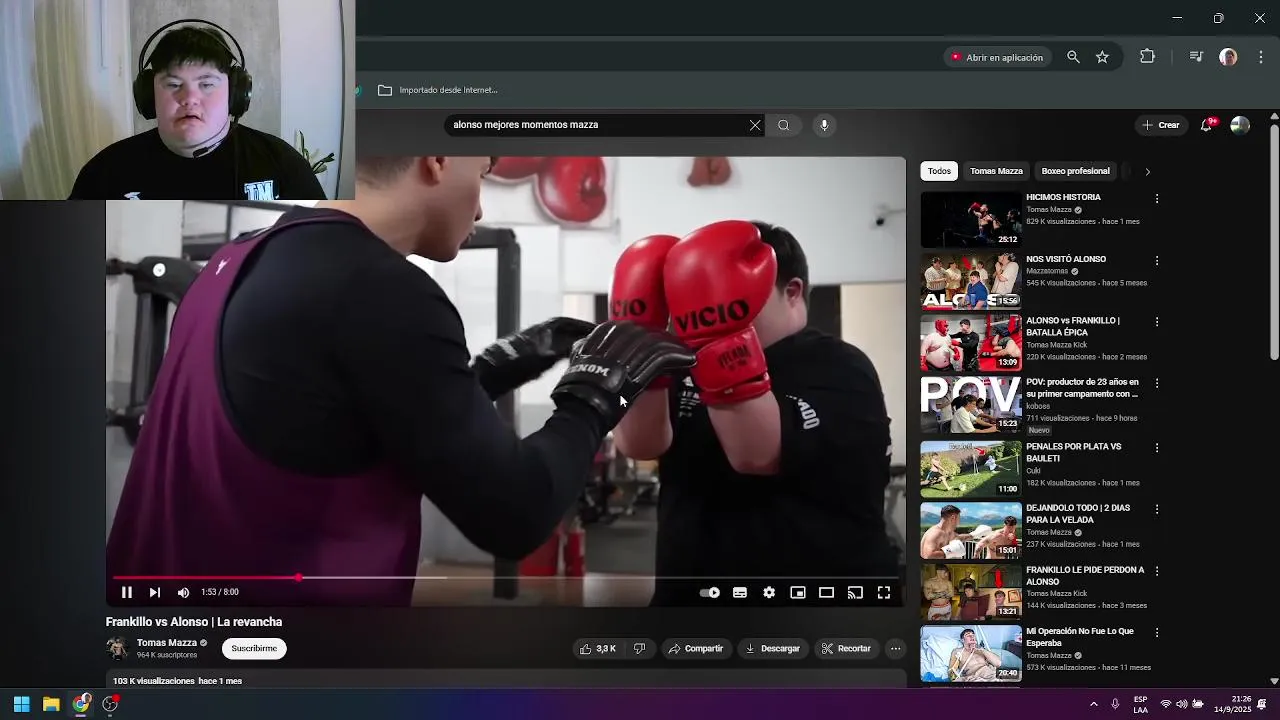Open Importado desde Internet bookmarks folder
Image resolution: width=1280 pixels, height=720 pixels.
[x=438, y=90]
